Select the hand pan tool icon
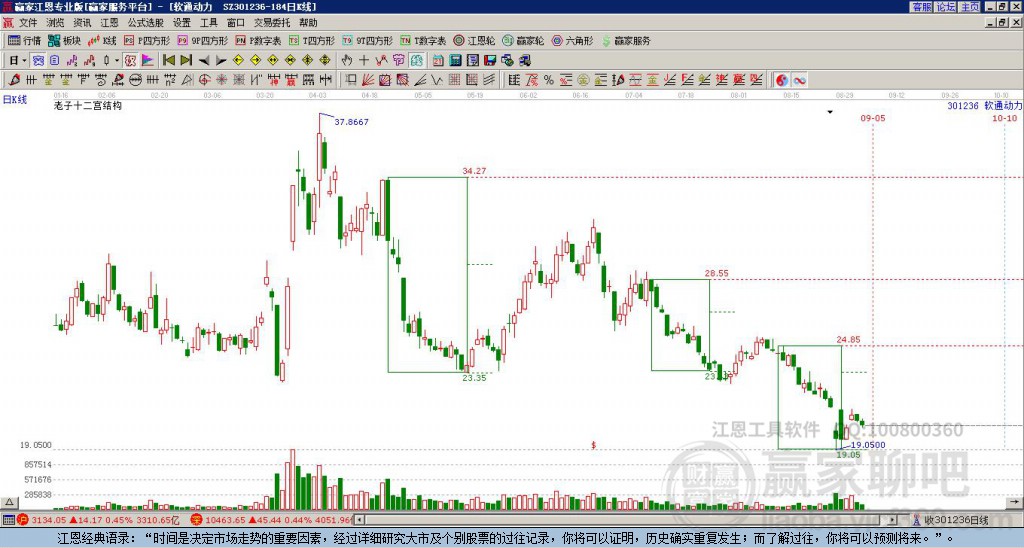The width and height of the screenshot is (1024, 548). click(x=348, y=60)
